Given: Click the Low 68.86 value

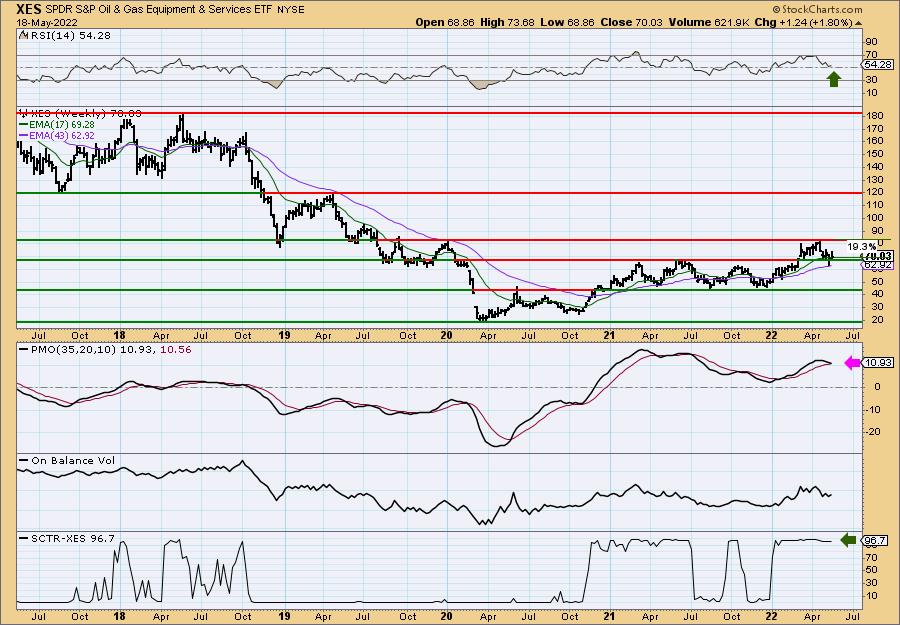Looking at the screenshot, I should tap(568, 22).
